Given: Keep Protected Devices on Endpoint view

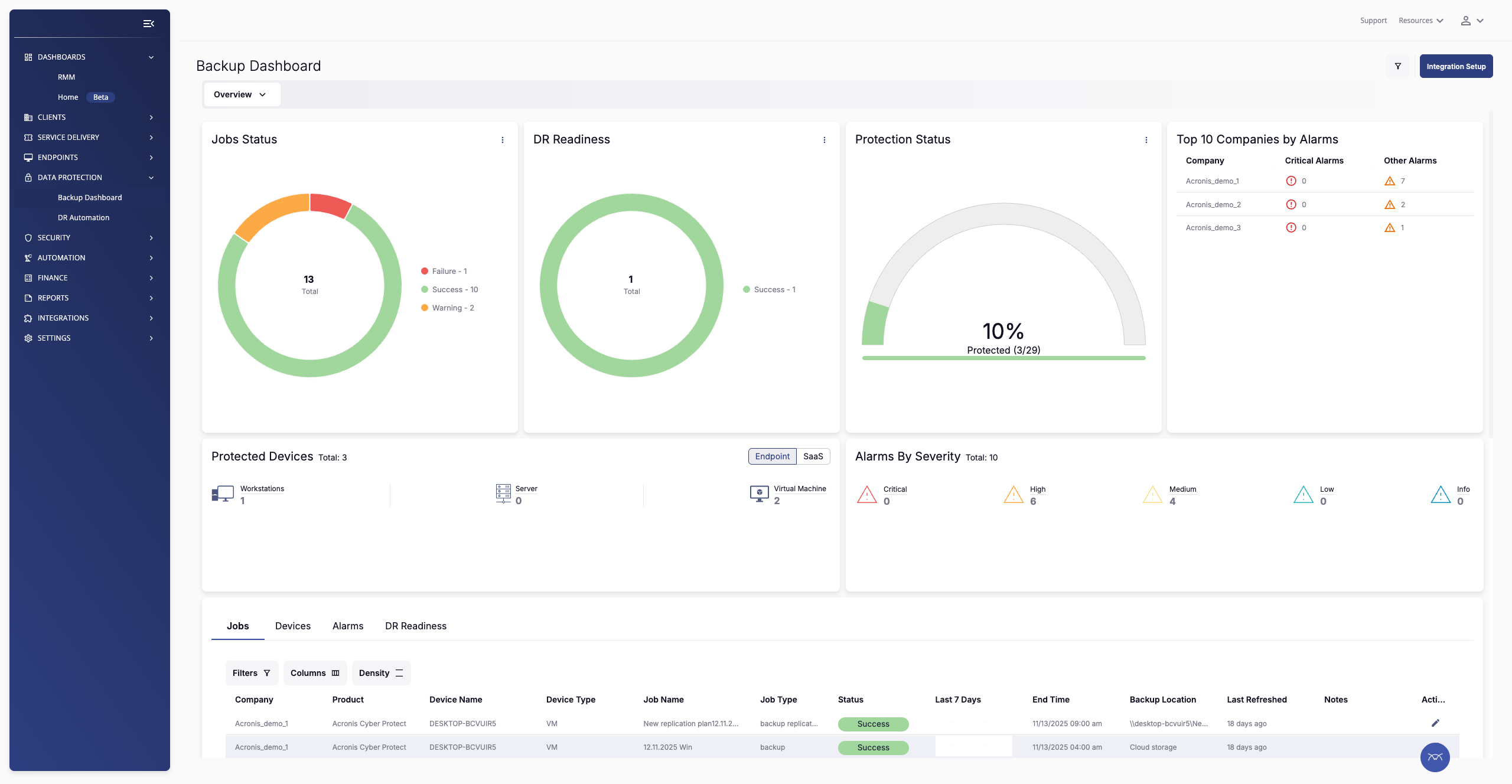Looking at the screenshot, I should 772,456.
